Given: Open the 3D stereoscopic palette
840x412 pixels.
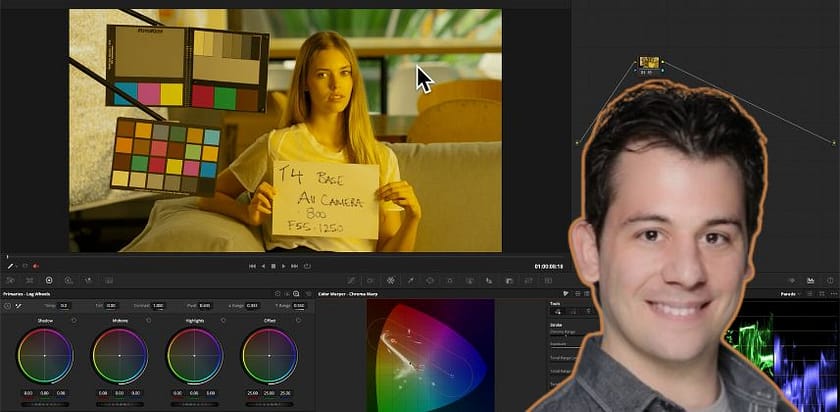Looking at the screenshot, I should click(548, 280).
